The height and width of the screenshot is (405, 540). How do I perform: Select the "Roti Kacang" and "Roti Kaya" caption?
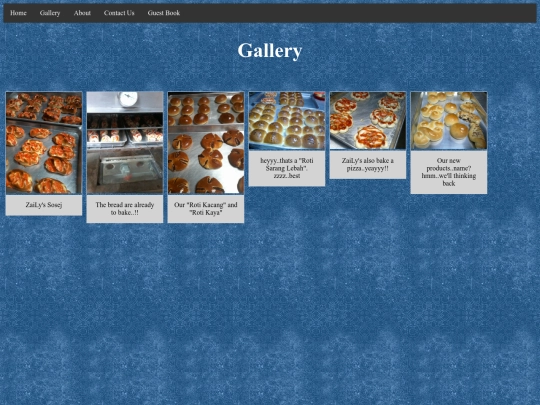click(x=206, y=209)
